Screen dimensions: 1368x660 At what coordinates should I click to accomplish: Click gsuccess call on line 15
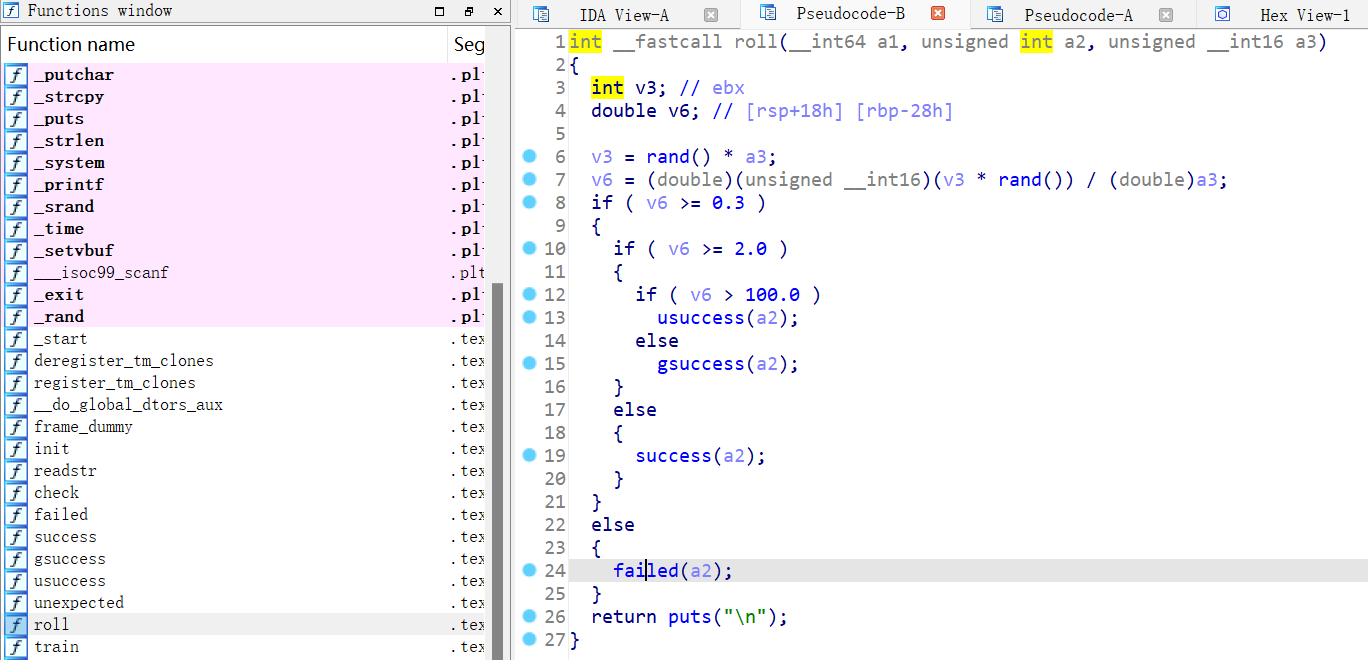(x=701, y=364)
